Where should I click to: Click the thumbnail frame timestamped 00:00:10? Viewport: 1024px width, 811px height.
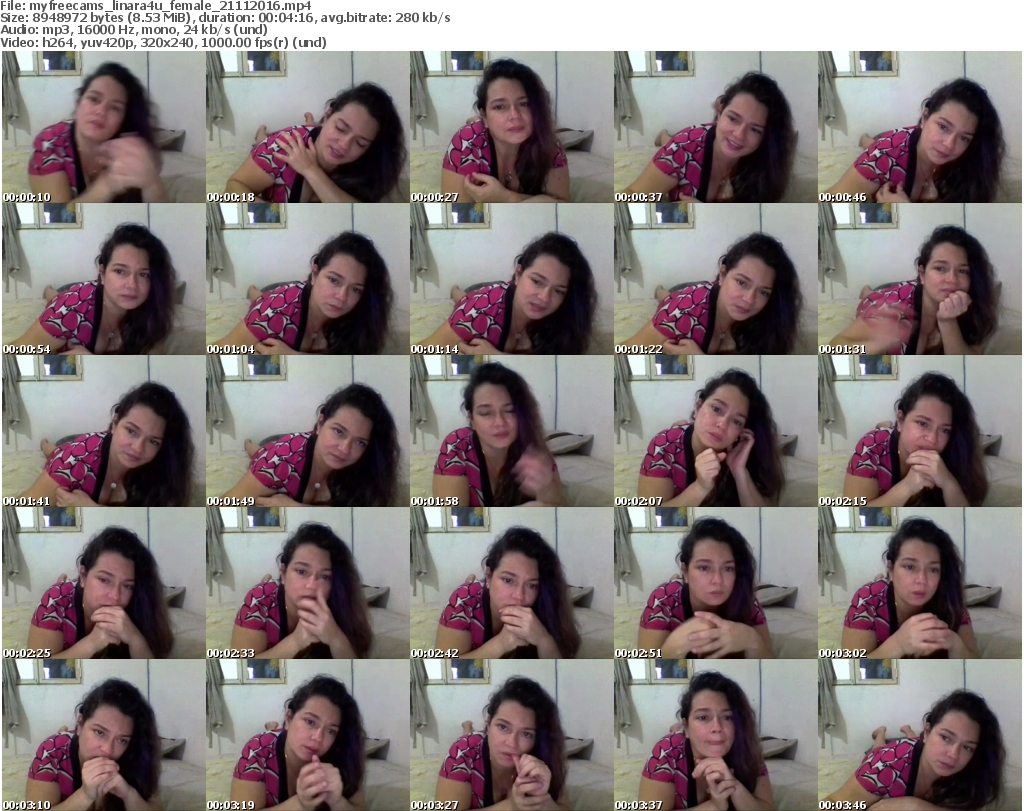(x=103, y=127)
